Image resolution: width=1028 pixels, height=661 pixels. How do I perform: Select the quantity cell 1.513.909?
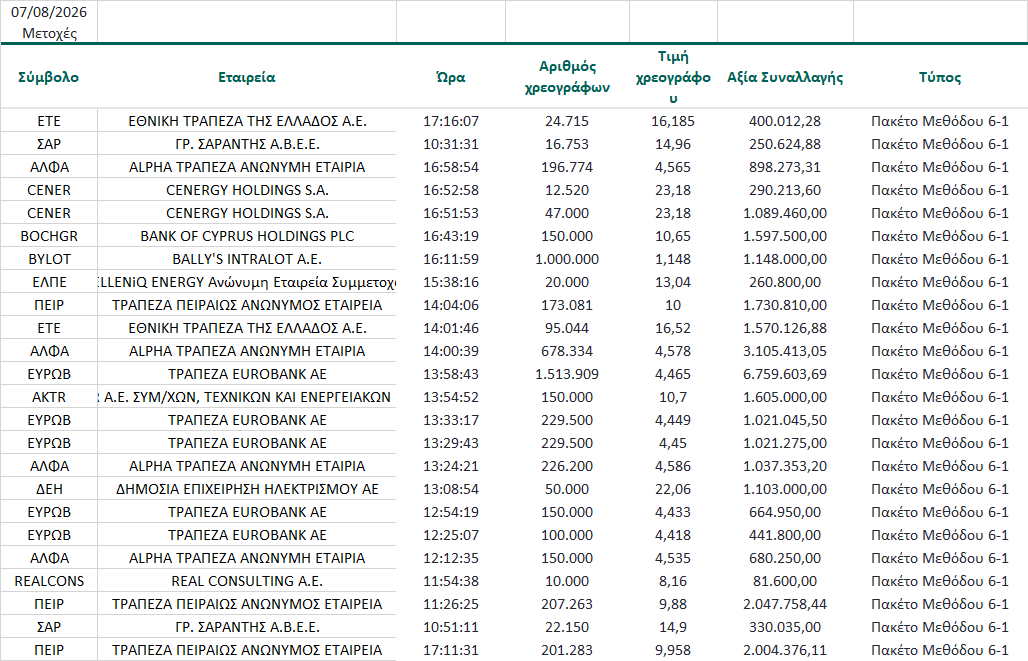[x=567, y=374]
